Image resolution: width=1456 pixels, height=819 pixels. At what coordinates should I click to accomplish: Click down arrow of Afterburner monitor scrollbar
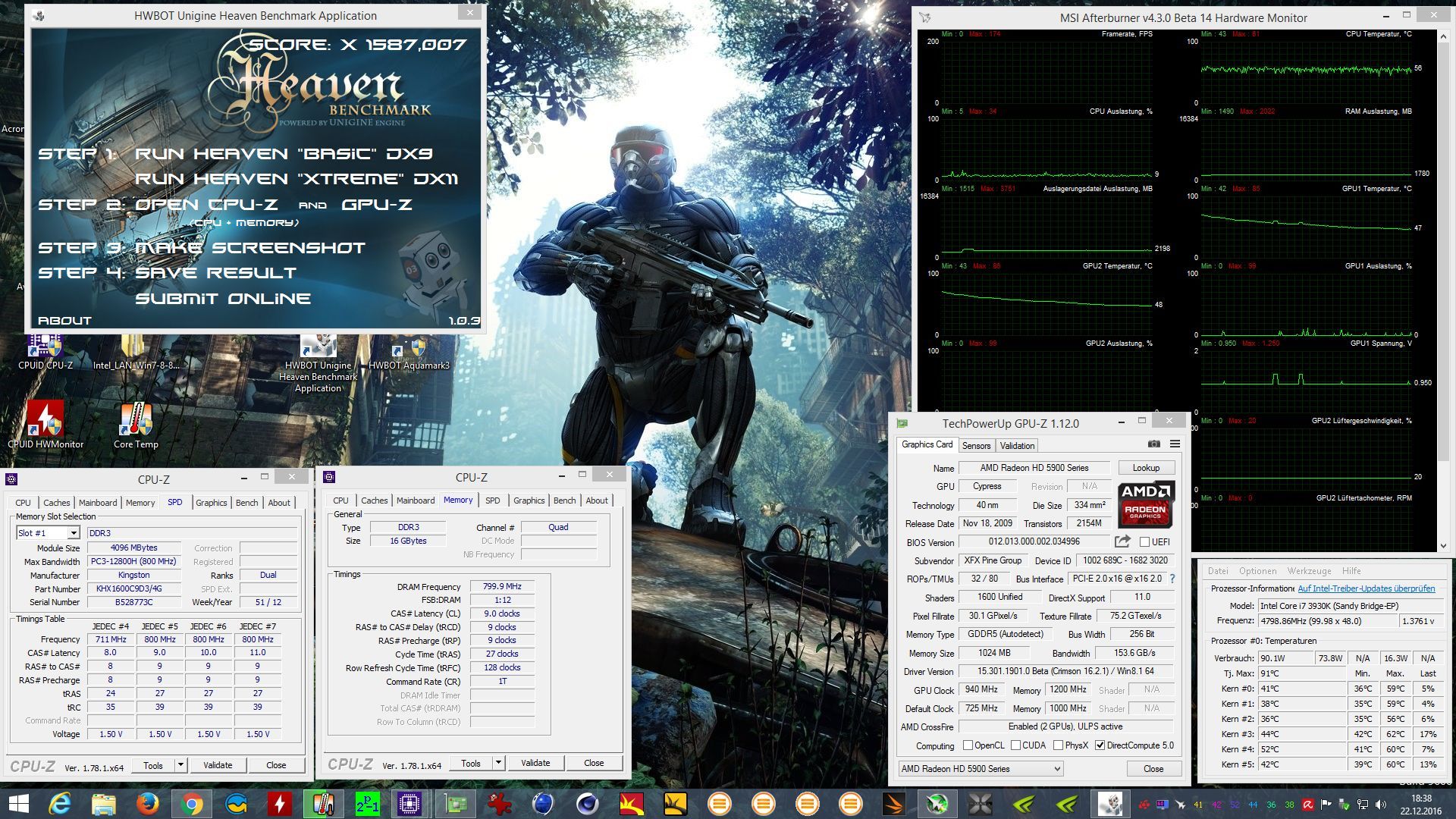coord(1443,545)
